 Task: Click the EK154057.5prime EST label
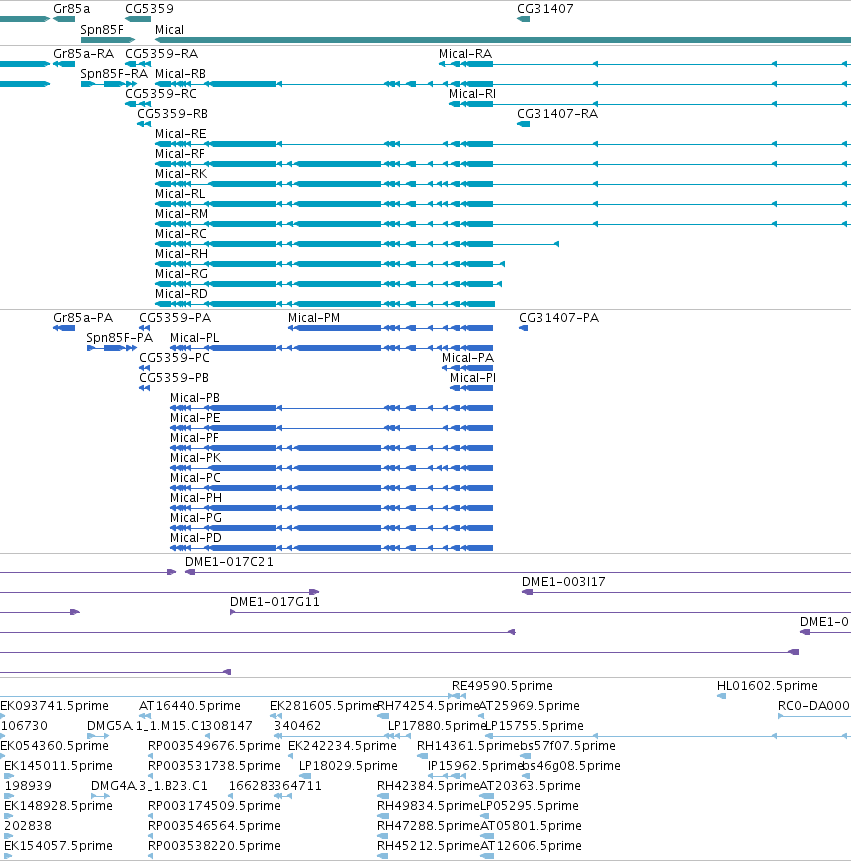pos(58,846)
